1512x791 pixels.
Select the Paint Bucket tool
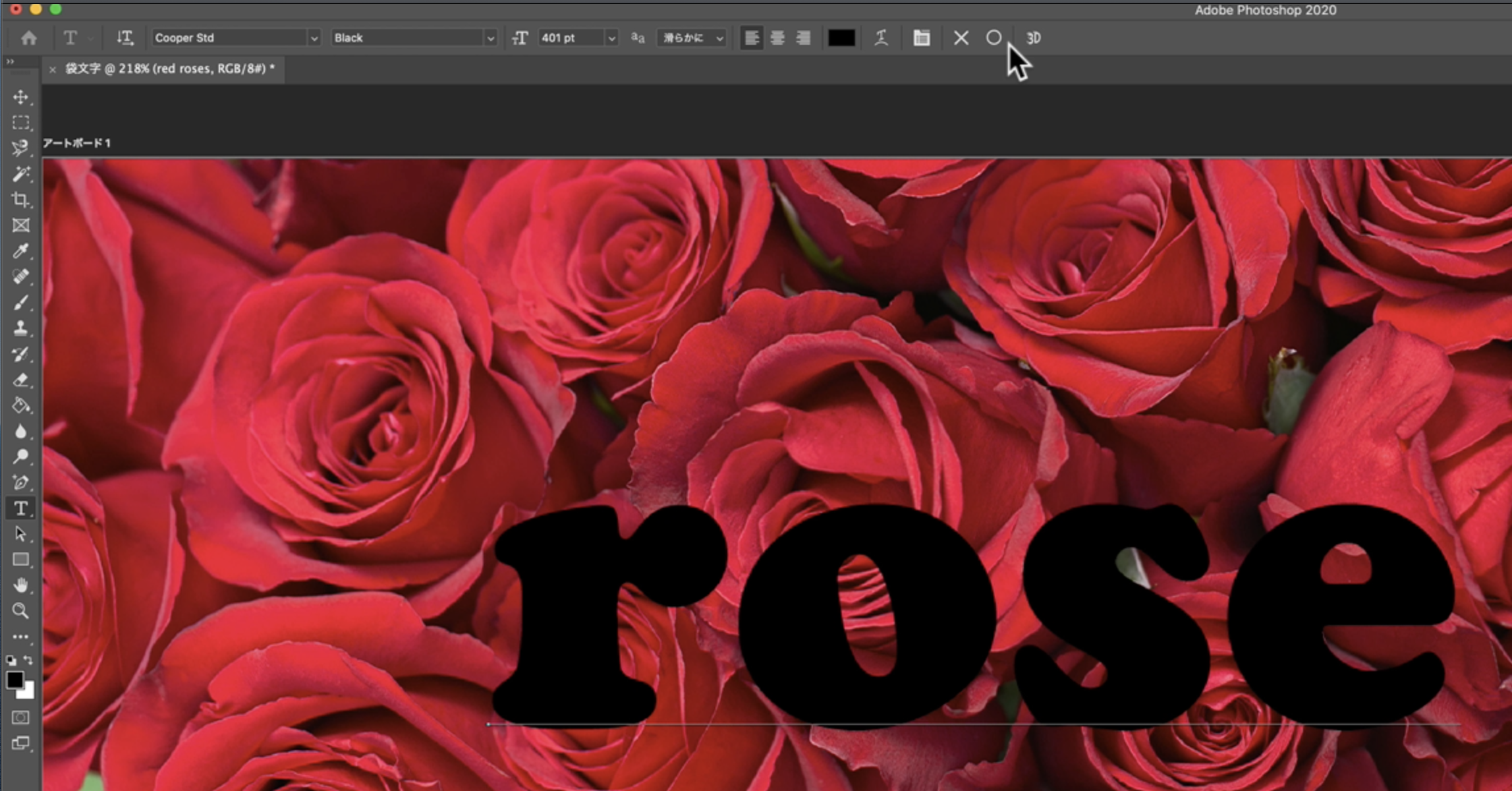tap(20, 405)
